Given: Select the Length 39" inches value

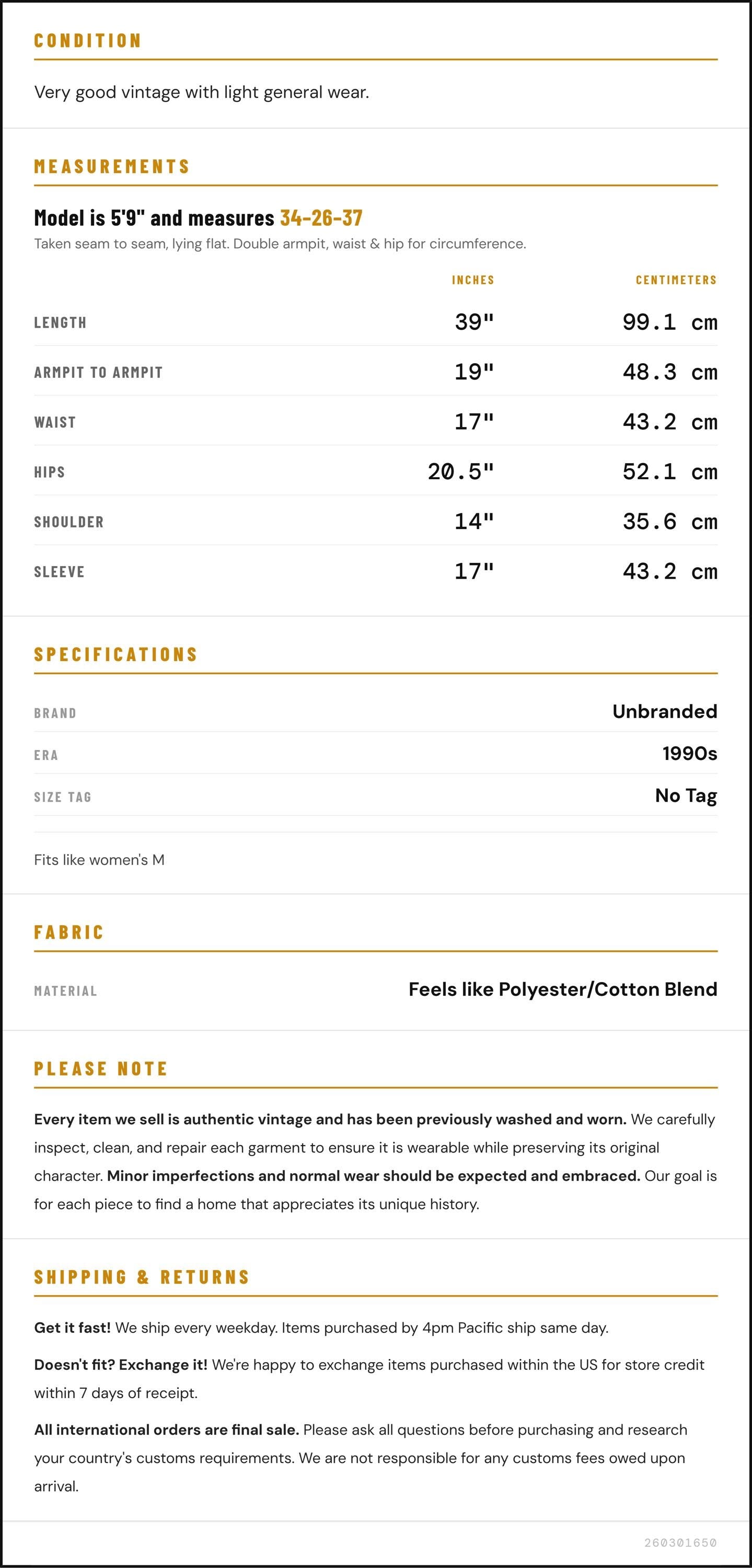Looking at the screenshot, I should 474,322.
